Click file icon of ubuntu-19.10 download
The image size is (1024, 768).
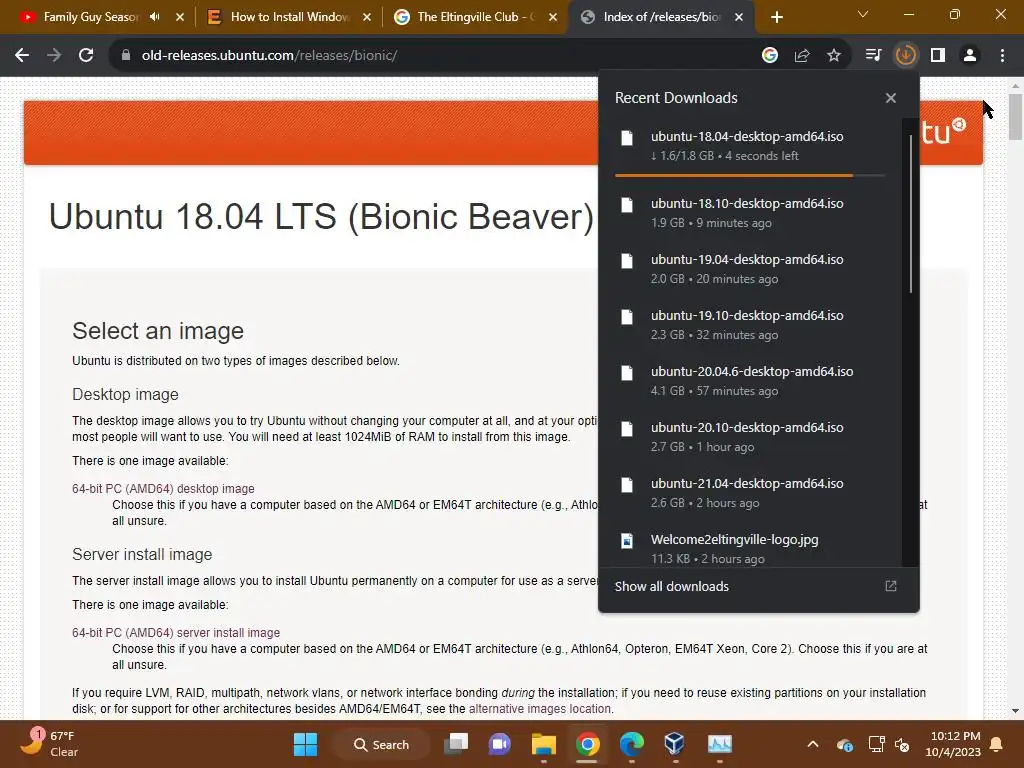coord(627,317)
